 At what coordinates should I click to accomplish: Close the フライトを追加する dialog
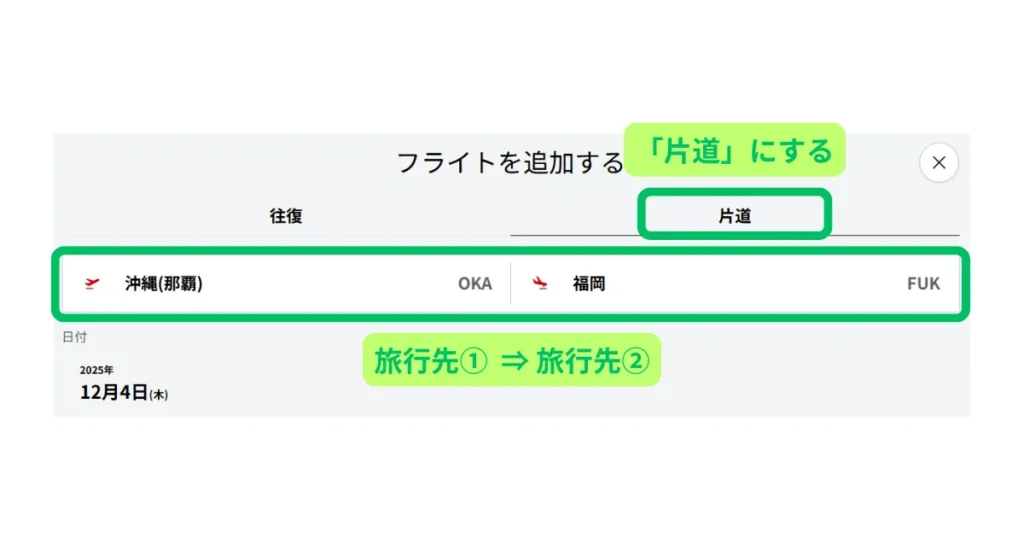tap(938, 162)
